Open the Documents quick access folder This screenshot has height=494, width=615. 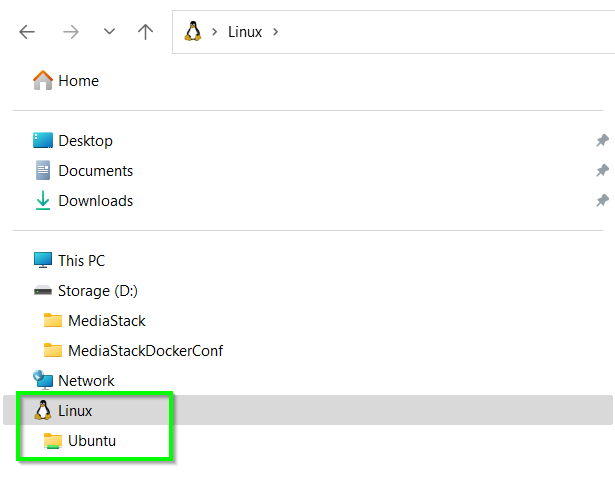(x=94, y=171)
